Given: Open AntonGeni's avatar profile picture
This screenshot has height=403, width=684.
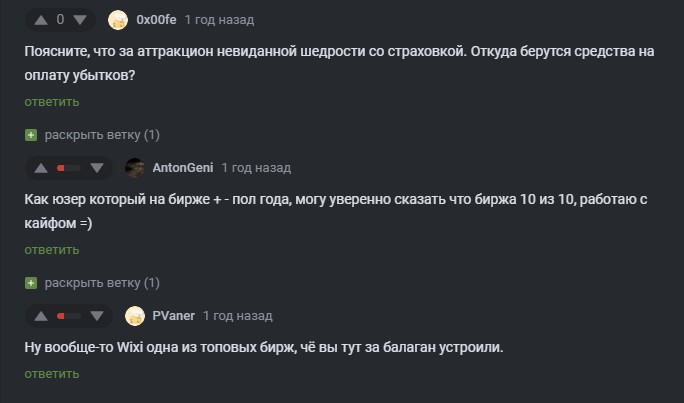Looking at the screenshot, I should [x=134, y=168].
